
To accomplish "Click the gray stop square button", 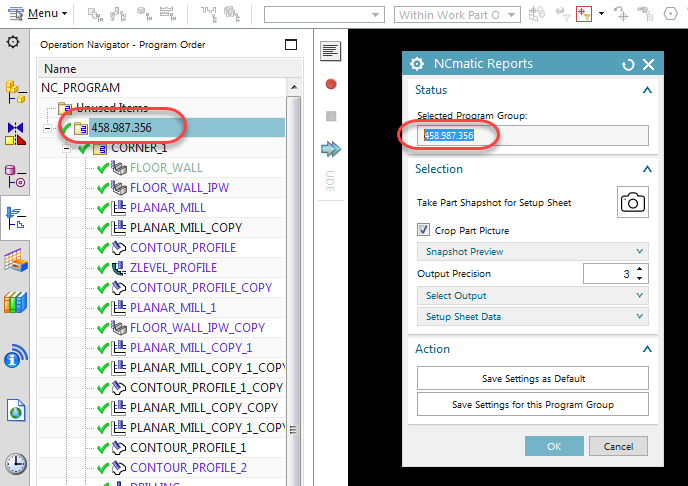I will 331,116.
